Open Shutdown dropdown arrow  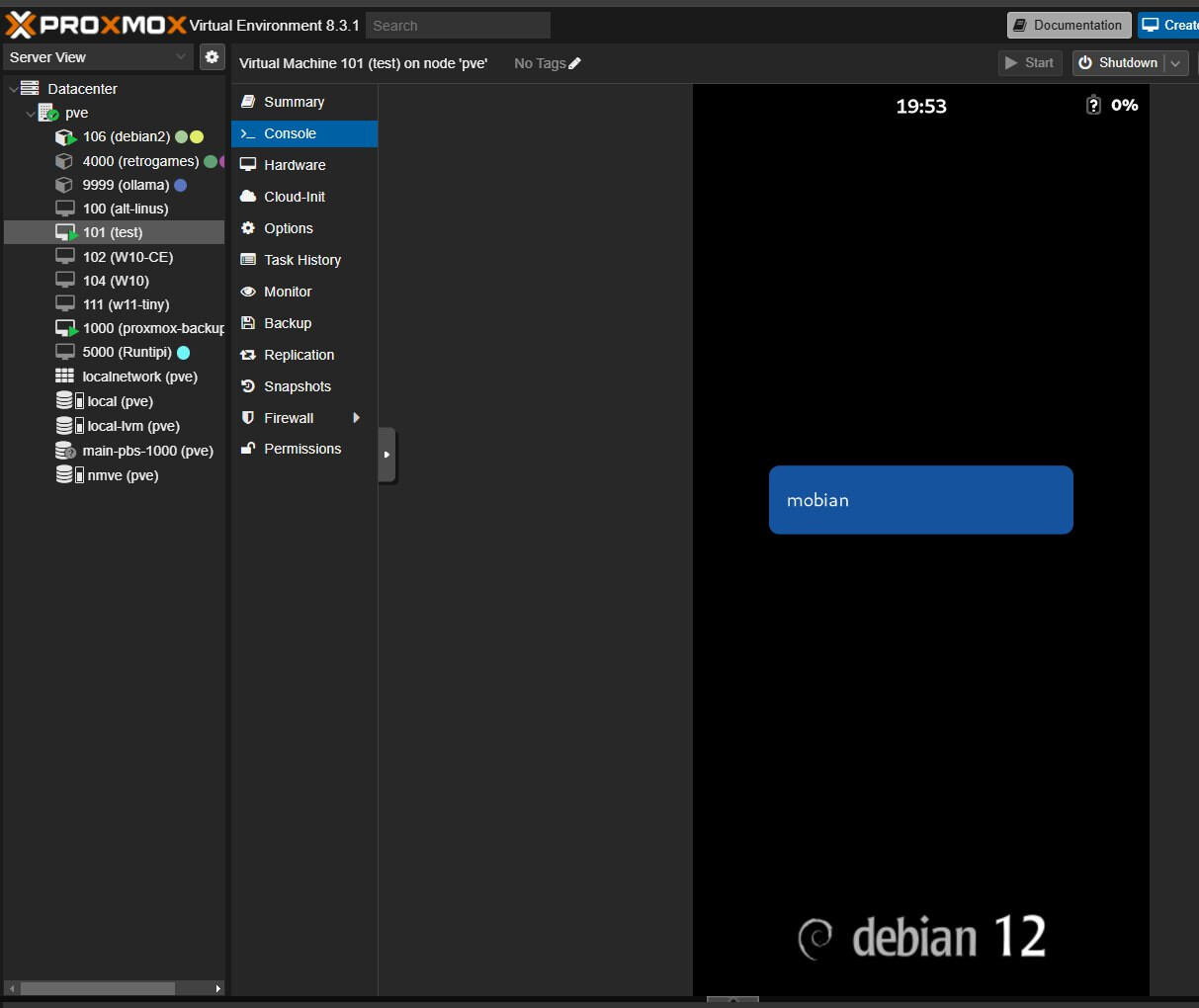(x=1175, y=63)
